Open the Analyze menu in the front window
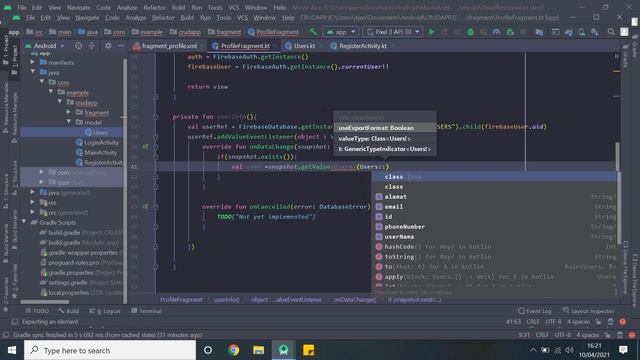The width and height of the screenshot is (640, 360). 136,18
